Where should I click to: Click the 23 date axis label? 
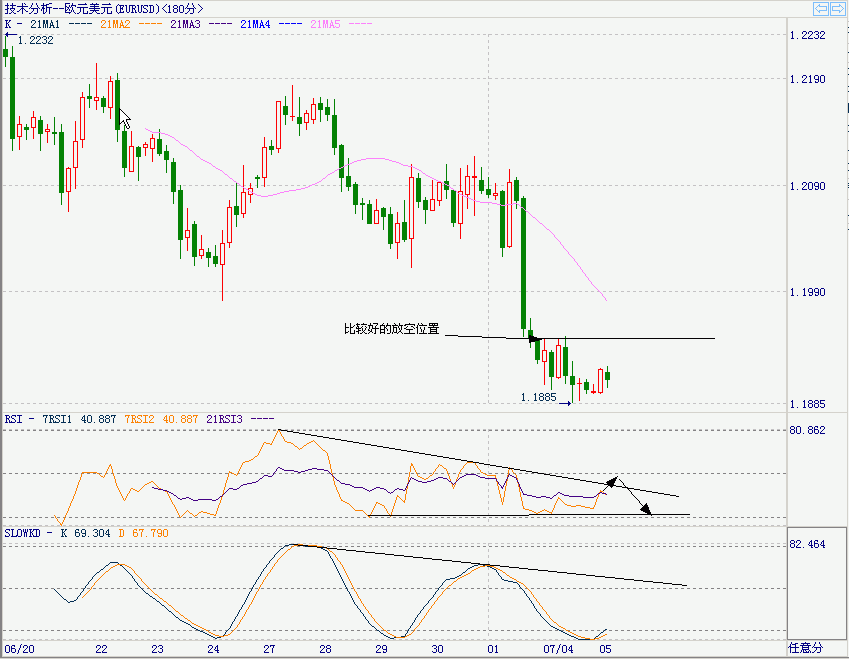157,649
